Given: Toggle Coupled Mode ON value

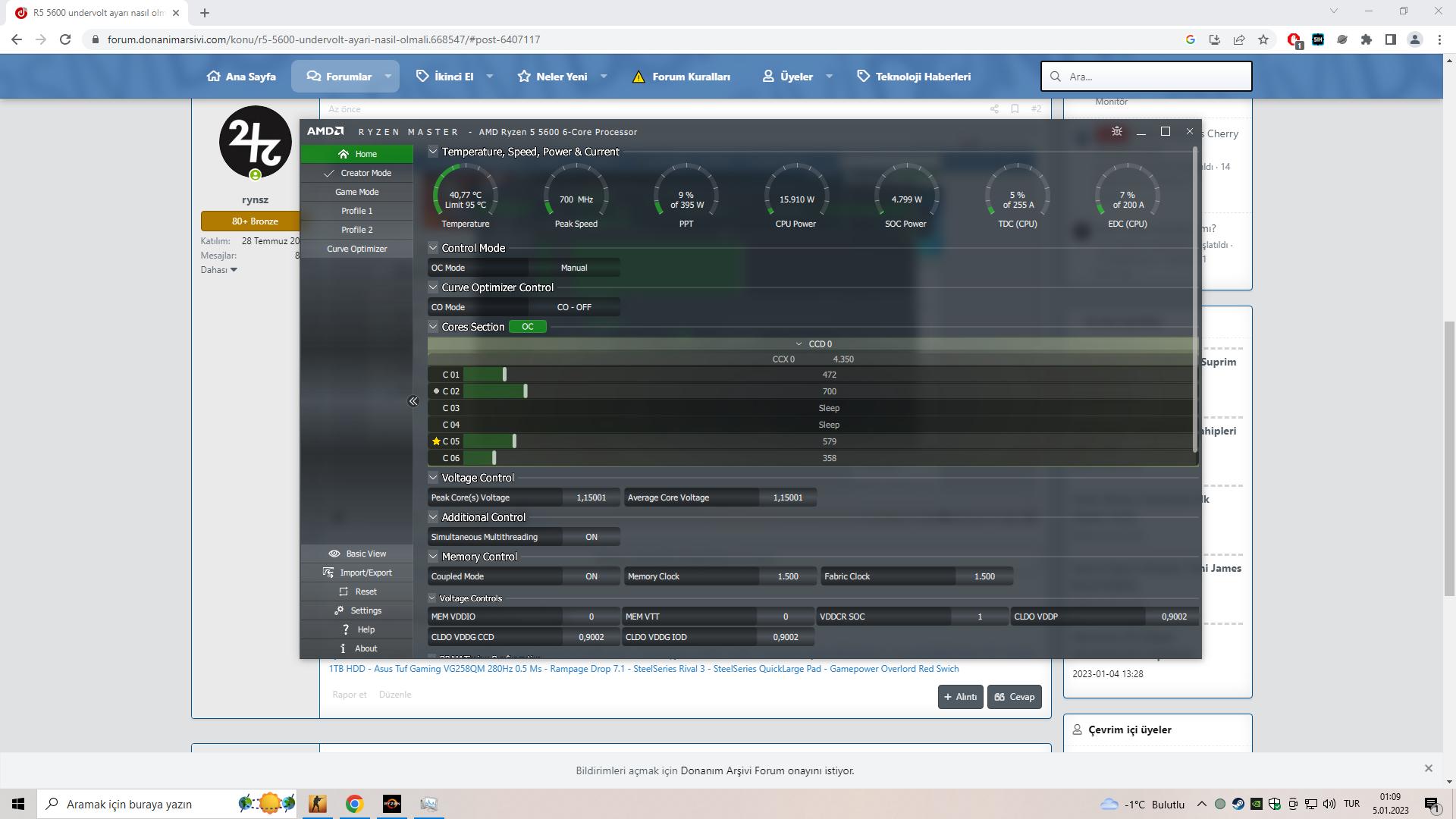Looking at the screenshot, I should [x=591, y=576].
